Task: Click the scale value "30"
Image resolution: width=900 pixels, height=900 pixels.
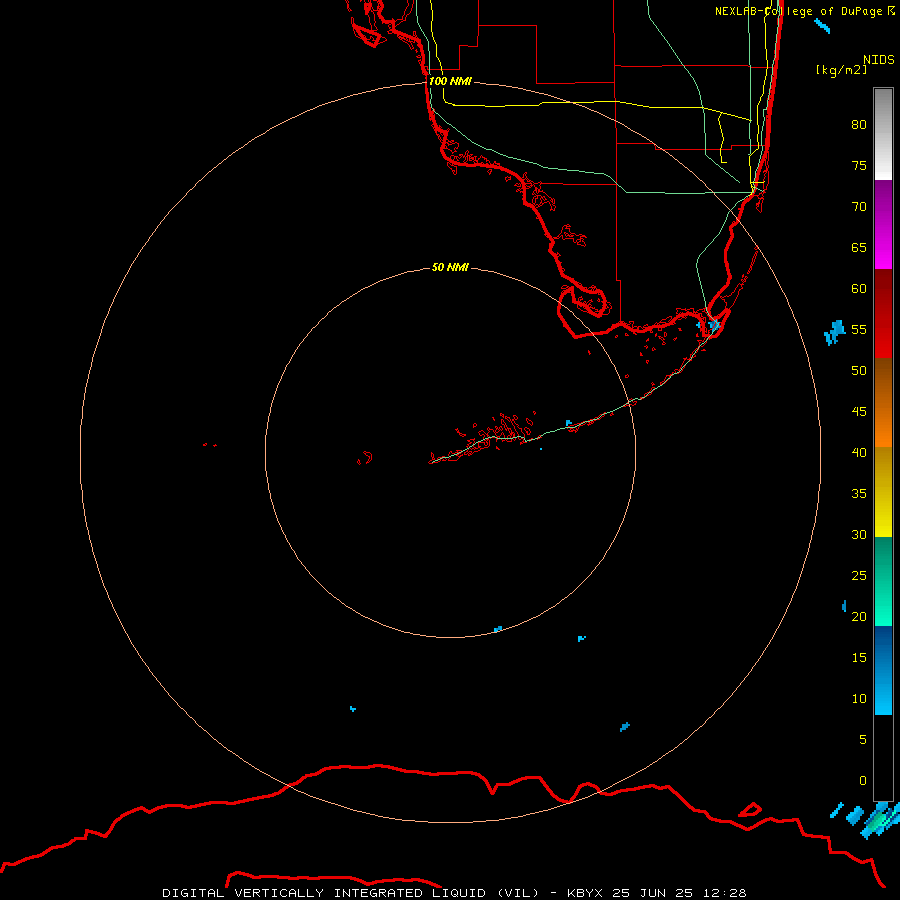Action: (859, 534)
